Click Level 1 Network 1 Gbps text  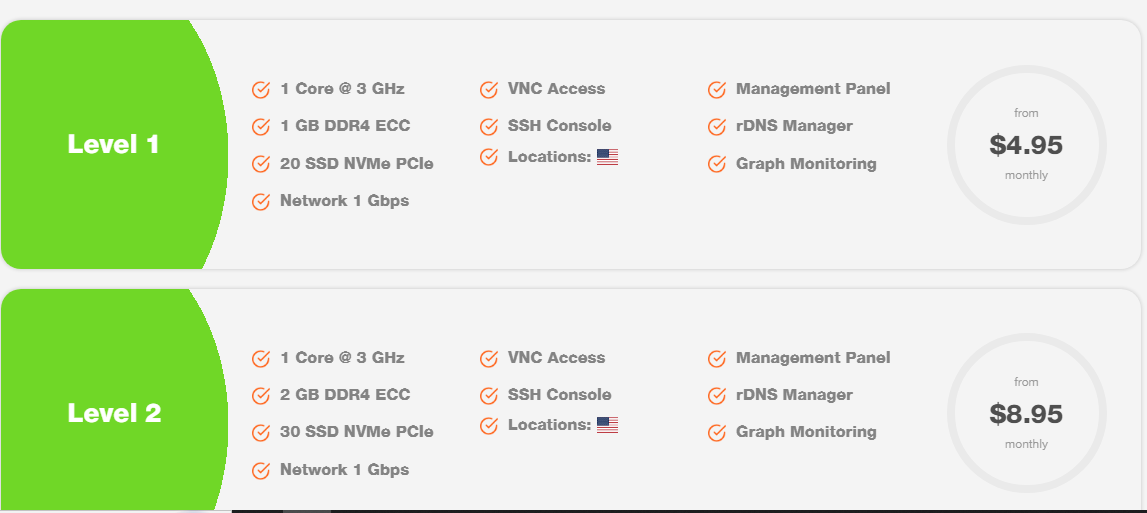(344, 201)
